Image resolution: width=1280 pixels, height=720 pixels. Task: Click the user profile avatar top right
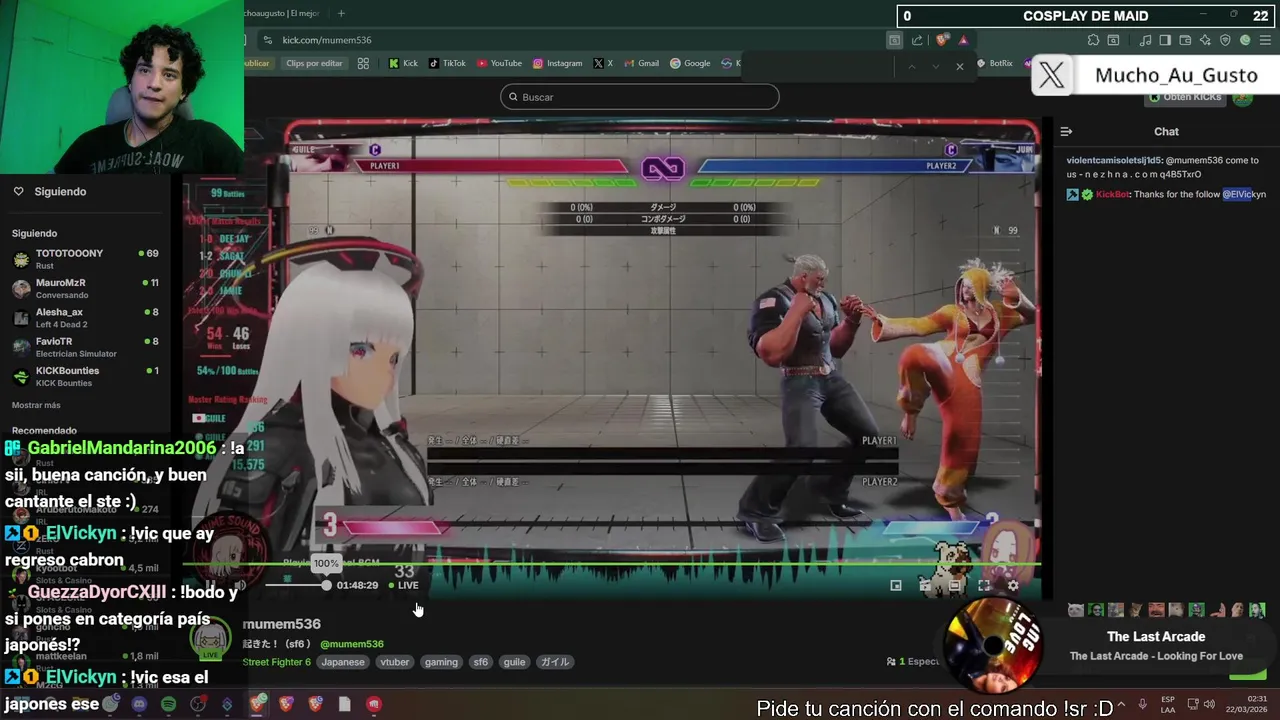[1242, 97]
